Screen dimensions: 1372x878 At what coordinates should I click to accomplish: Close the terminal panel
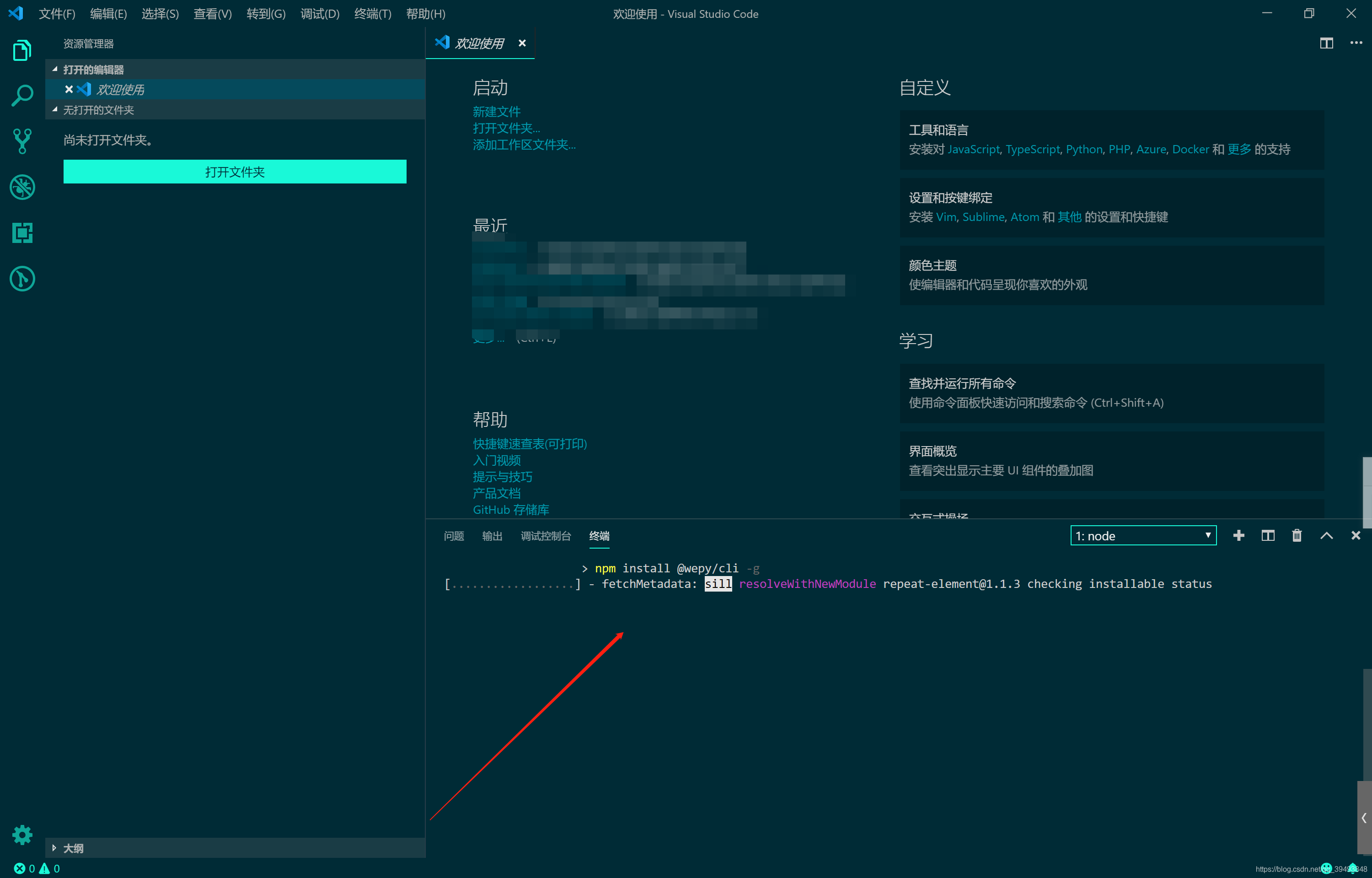[1356, 536]
